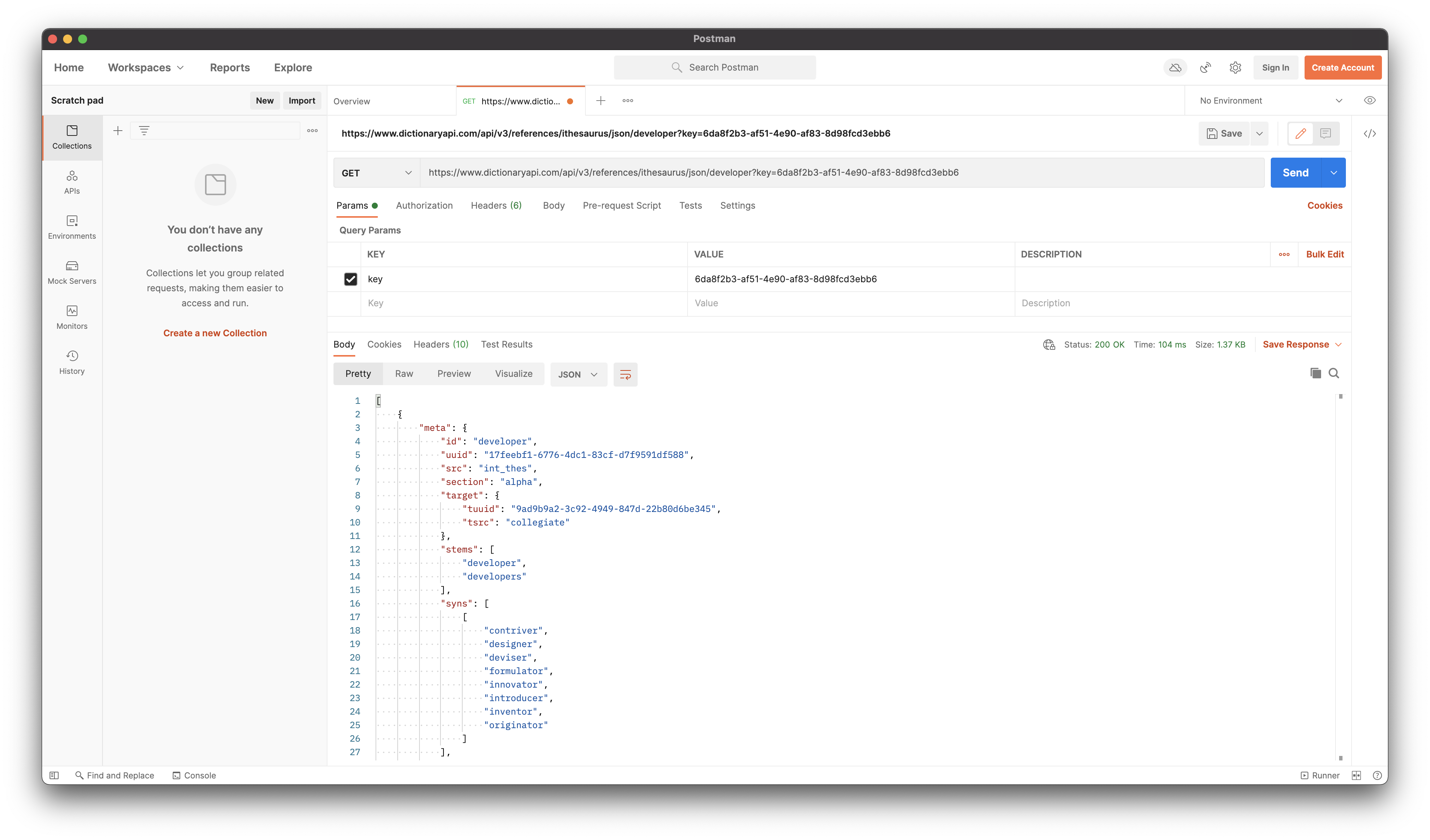Uncheck the 'key' query param checkbox
The image size is (1430, 840).
351,279
